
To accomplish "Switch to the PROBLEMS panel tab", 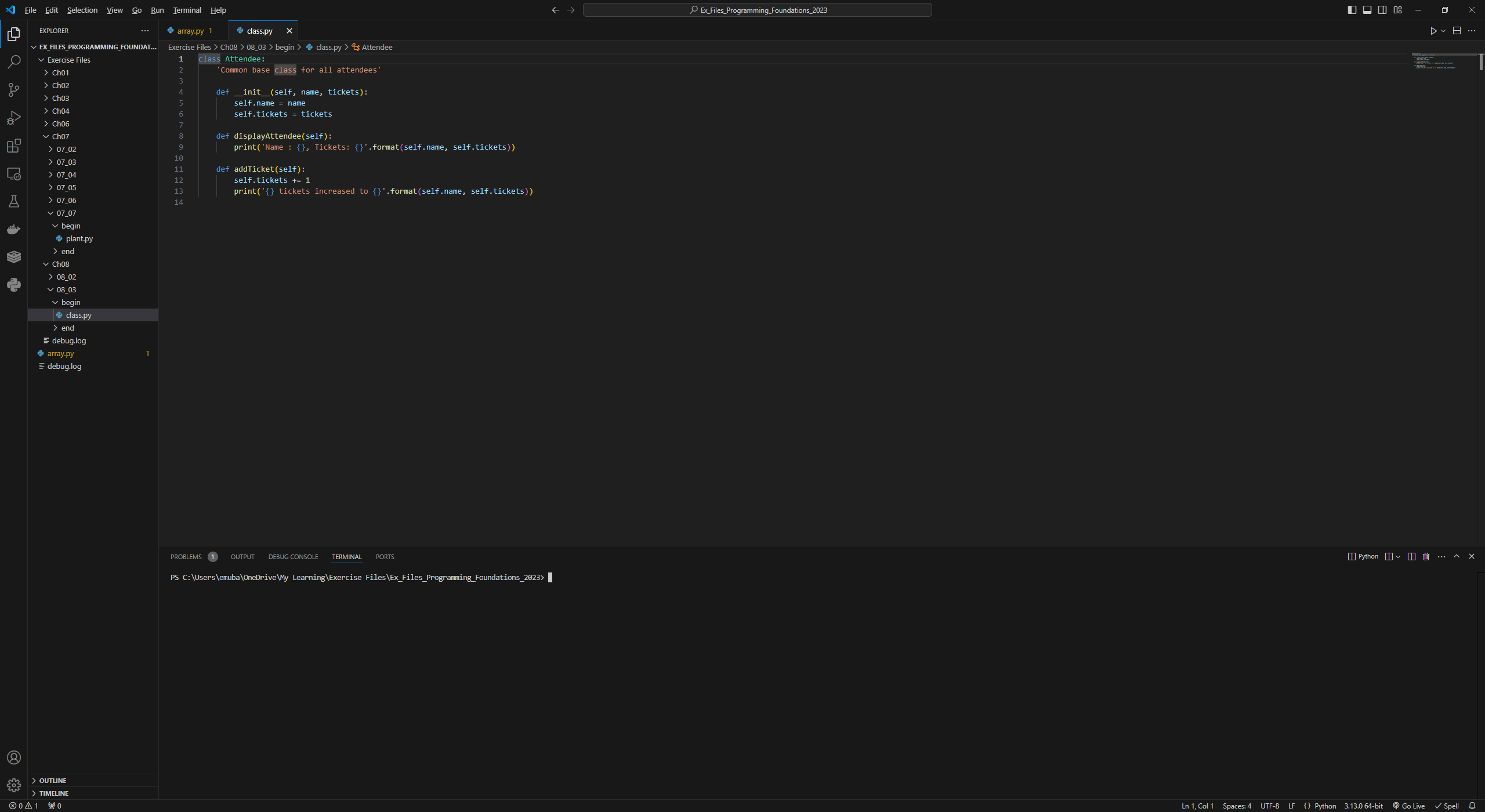I will click(x=193, y=557).
